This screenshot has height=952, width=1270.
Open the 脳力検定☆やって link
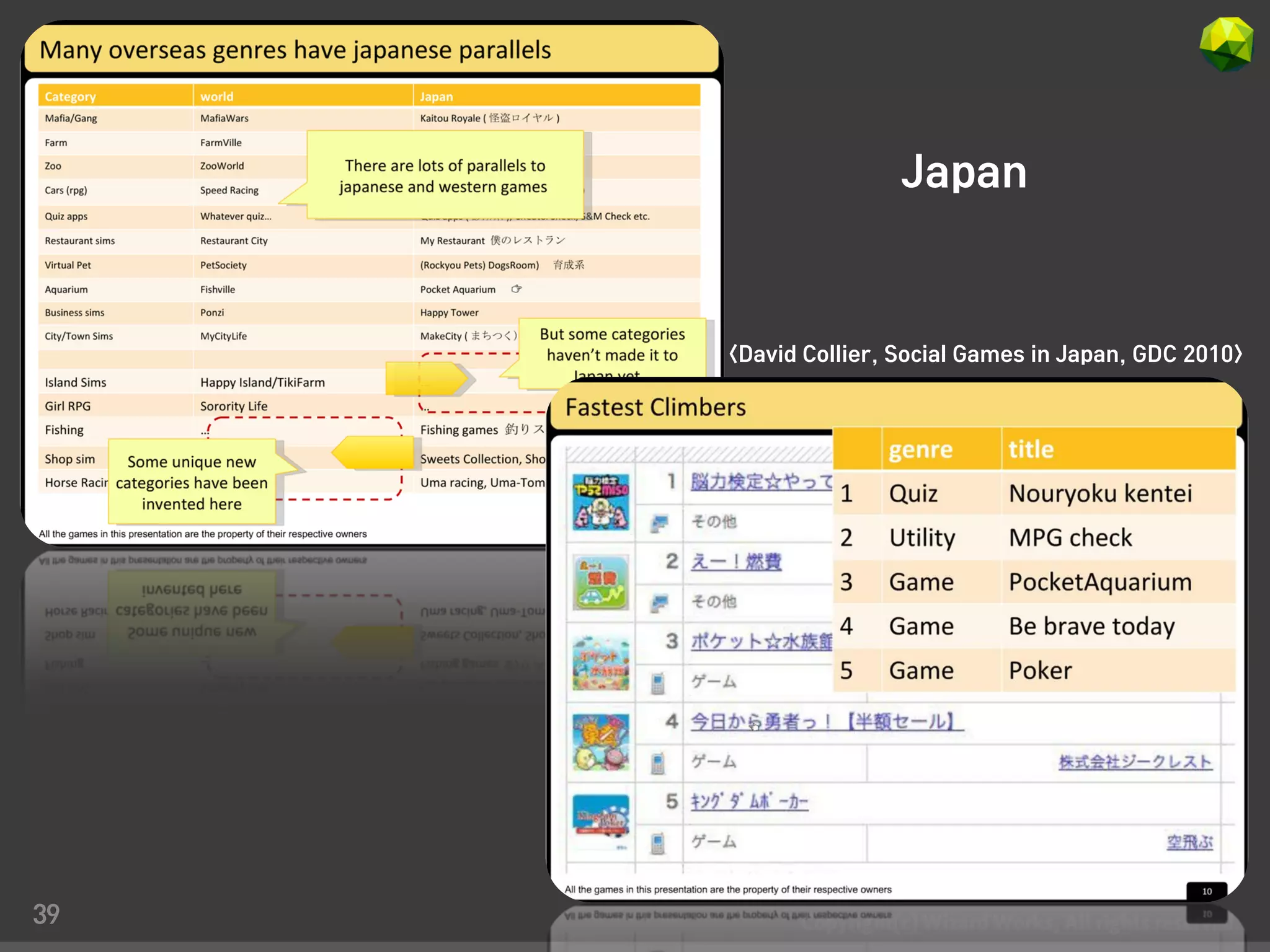[x=762, y=481]
